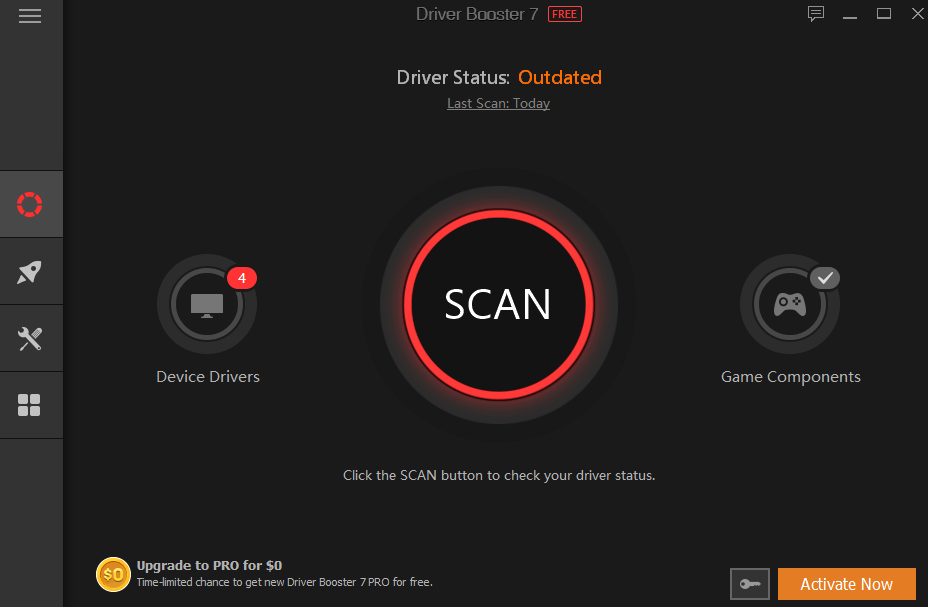Click the Upgrade to PRO for $0 text
Screen dimensions: 928x607
(209, 565)
